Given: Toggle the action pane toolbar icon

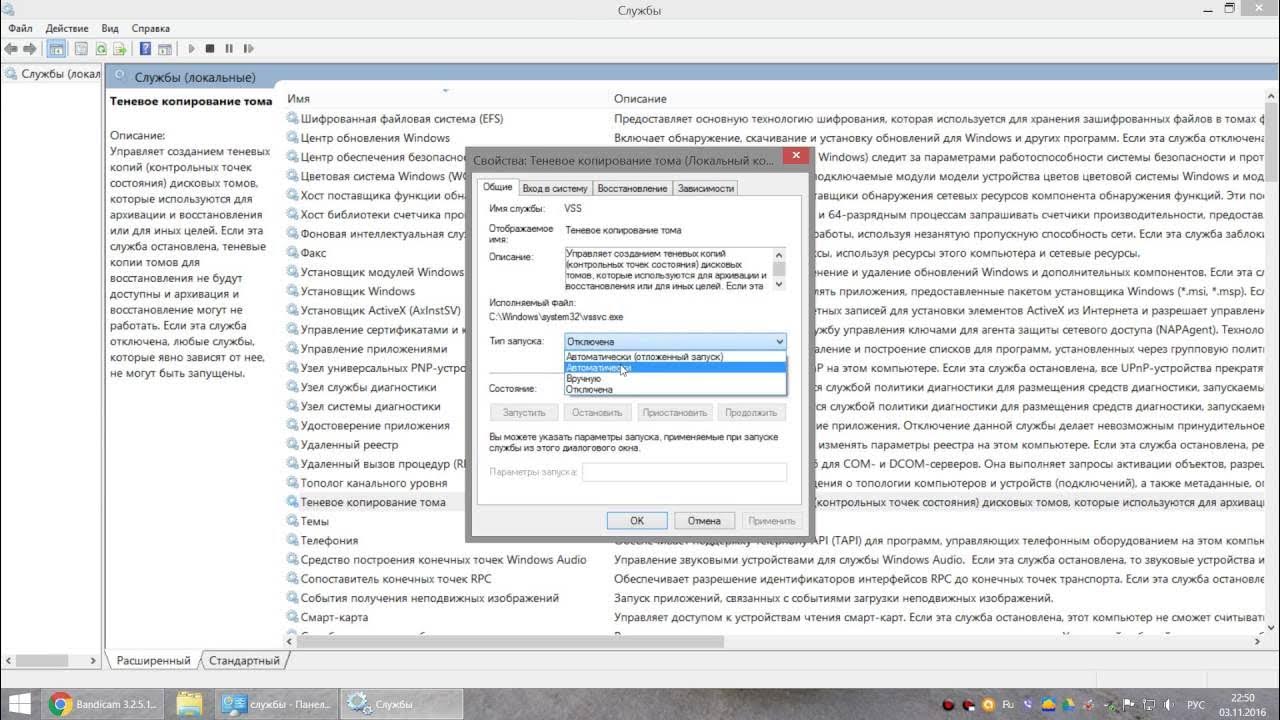Looking at the screenshot, I should [x=165, y=48].
